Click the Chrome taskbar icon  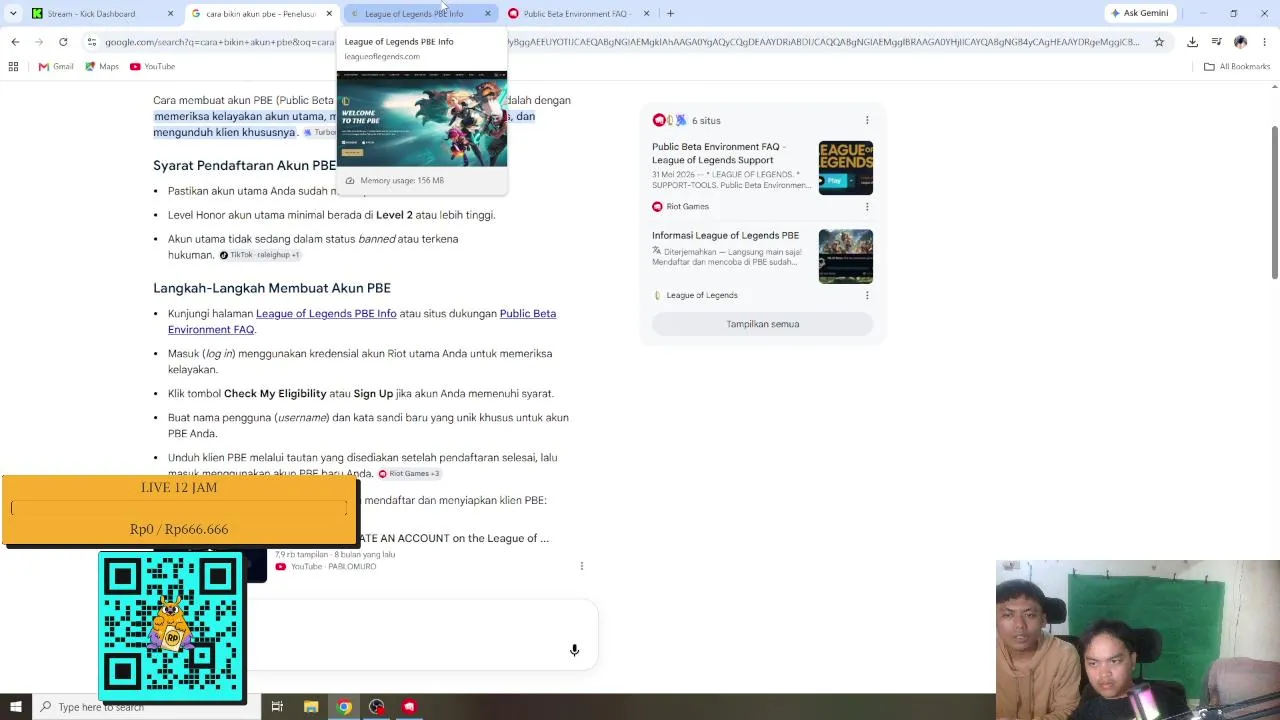344,707
